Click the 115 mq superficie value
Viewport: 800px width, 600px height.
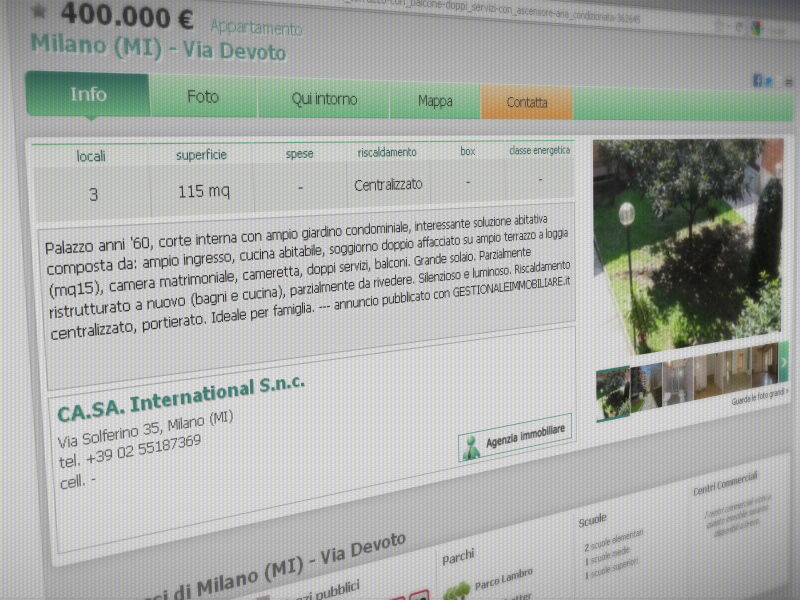(x=204, y=191)
